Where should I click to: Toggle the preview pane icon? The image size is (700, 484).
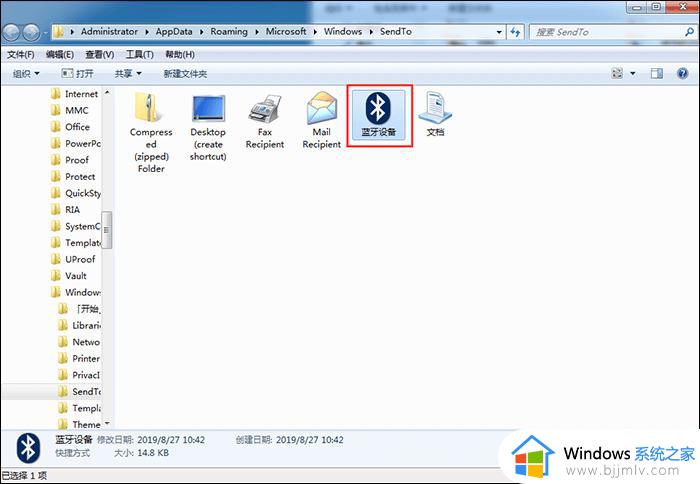click(657, 73)
